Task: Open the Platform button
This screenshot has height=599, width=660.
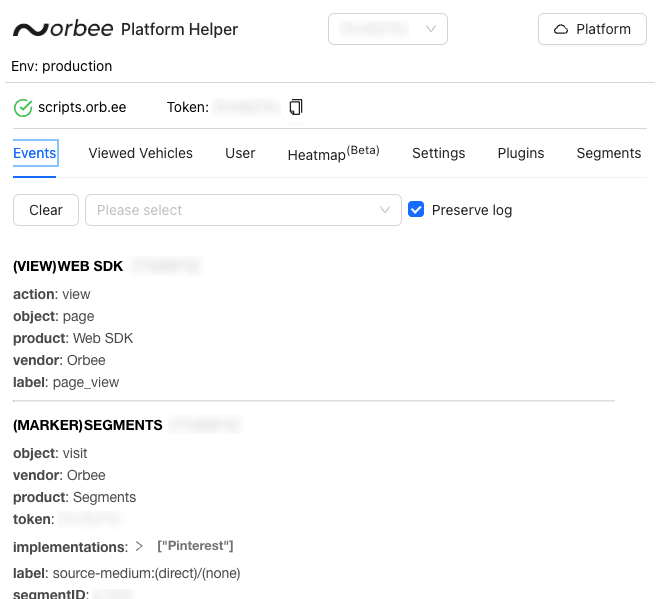Action: tap(592, 29)
